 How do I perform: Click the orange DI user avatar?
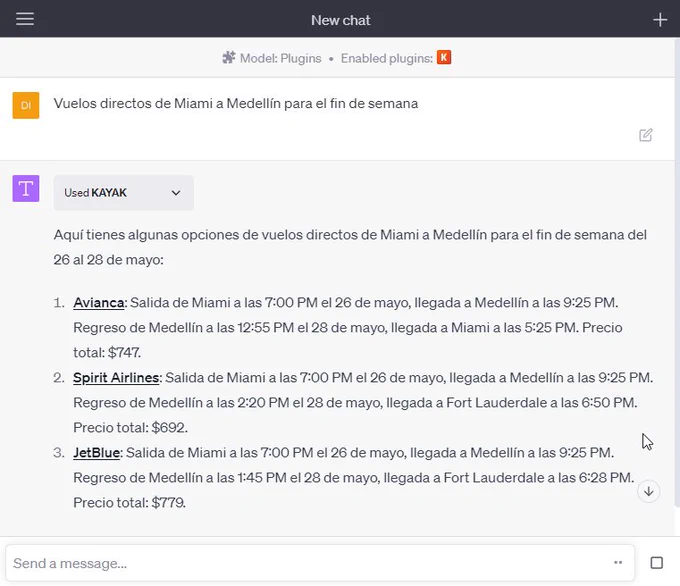pos(26,105)
